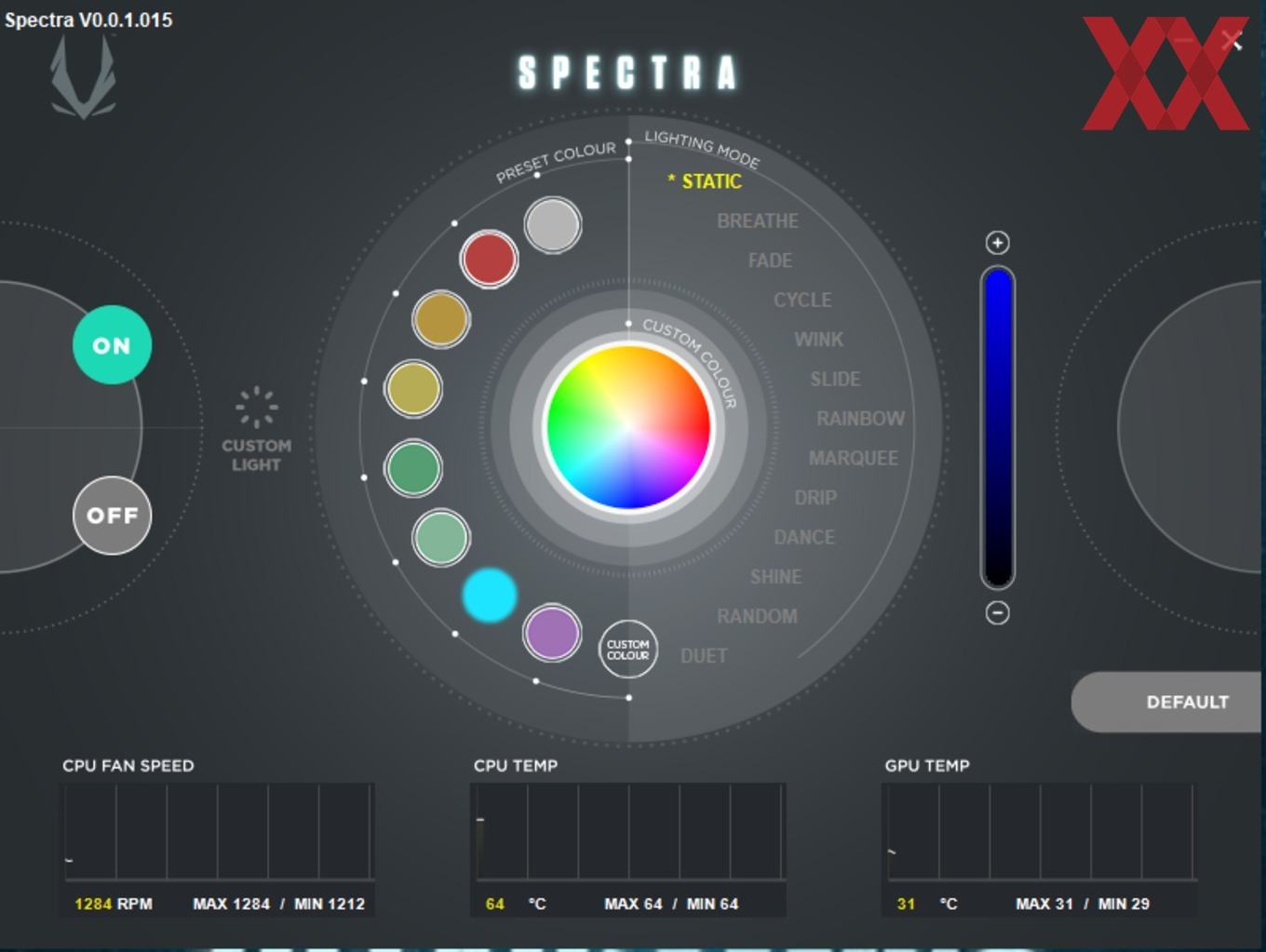The image size is (1266, 952).
Task: Select the purple preset colour swatch
Action: [x=552, y=633]
